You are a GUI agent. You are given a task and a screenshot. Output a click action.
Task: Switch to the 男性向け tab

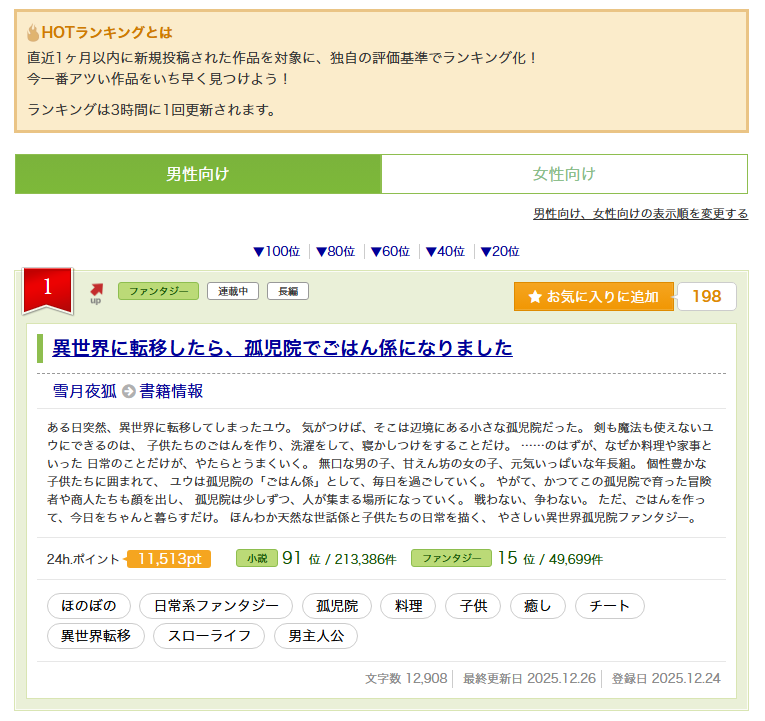click(198, 174)
